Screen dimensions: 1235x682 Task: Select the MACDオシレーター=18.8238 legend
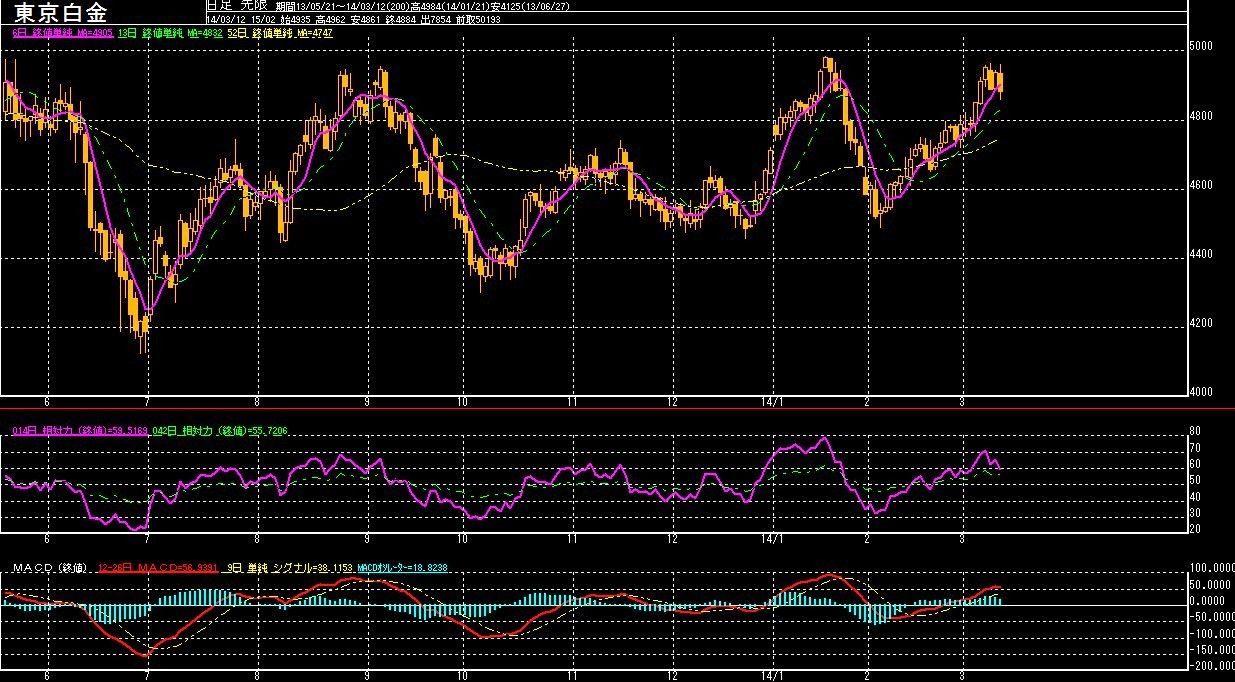[x=401, y=568]
